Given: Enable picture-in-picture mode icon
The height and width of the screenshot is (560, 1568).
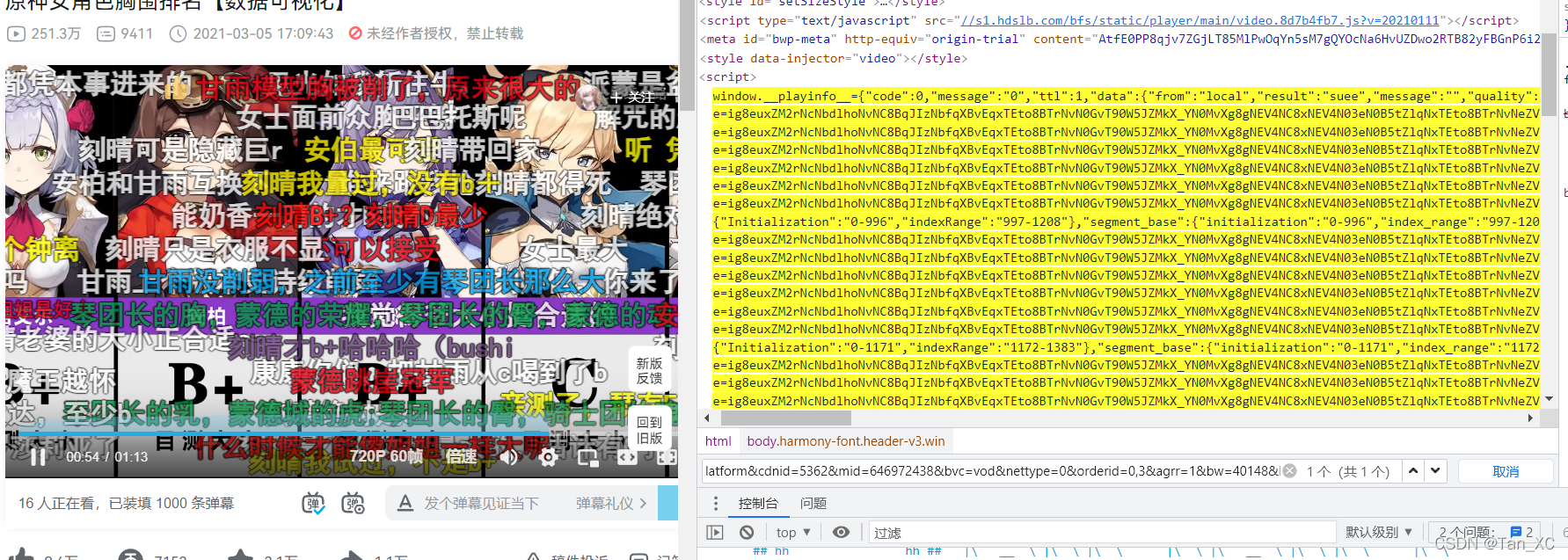Looking at the screenshot, I should tap(587, 457).
